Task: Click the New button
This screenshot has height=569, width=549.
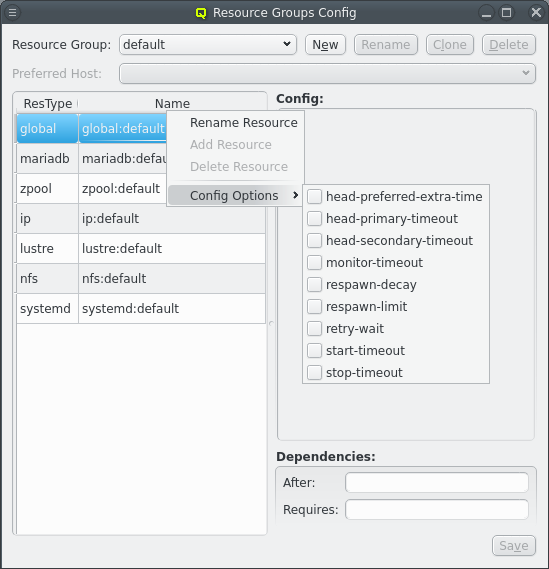Action: pos(325,45)
